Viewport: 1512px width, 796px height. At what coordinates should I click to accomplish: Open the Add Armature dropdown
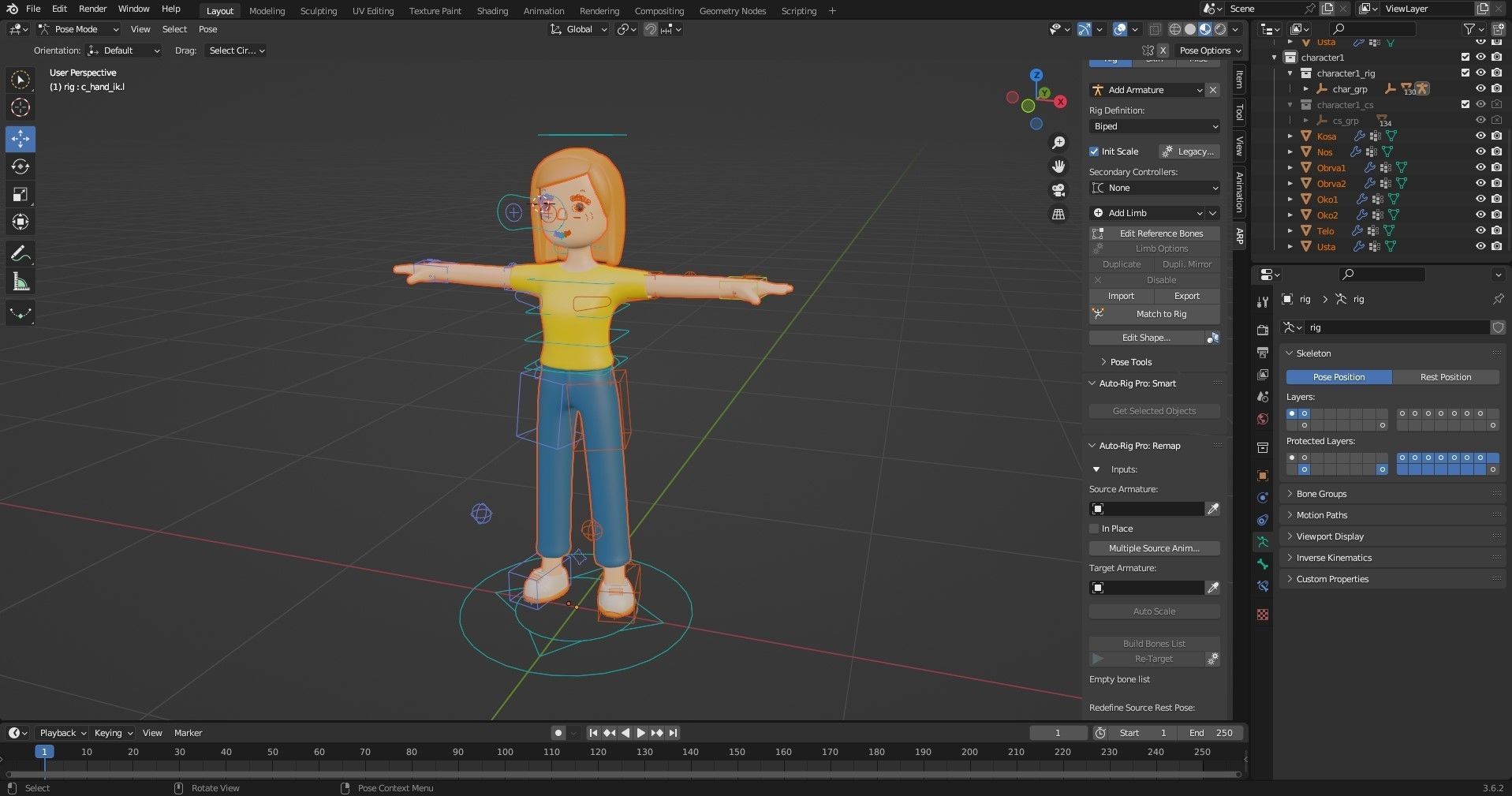tap(1148, 90)
